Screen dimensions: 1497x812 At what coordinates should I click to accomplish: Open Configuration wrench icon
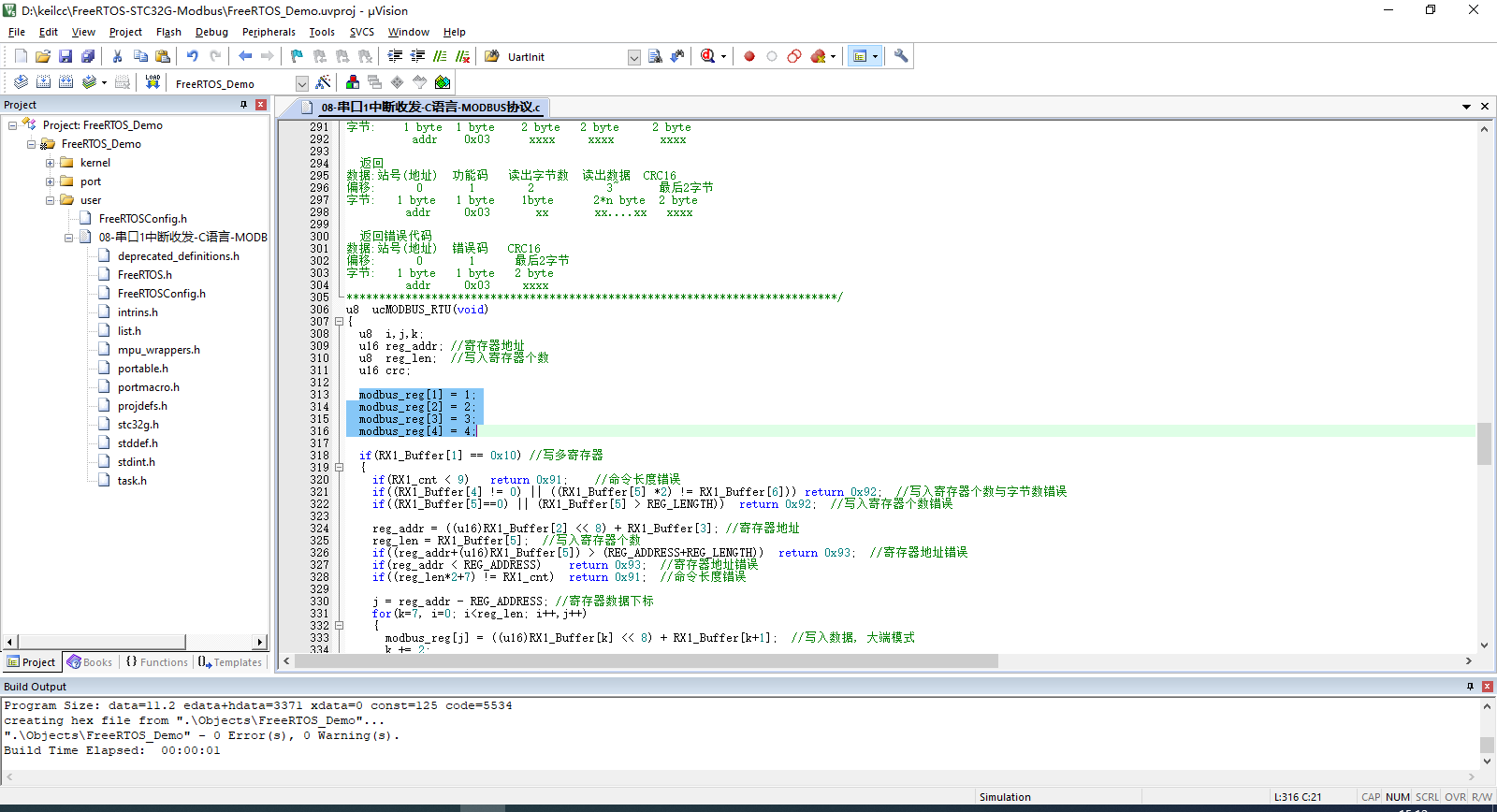(x=901, y=56)
